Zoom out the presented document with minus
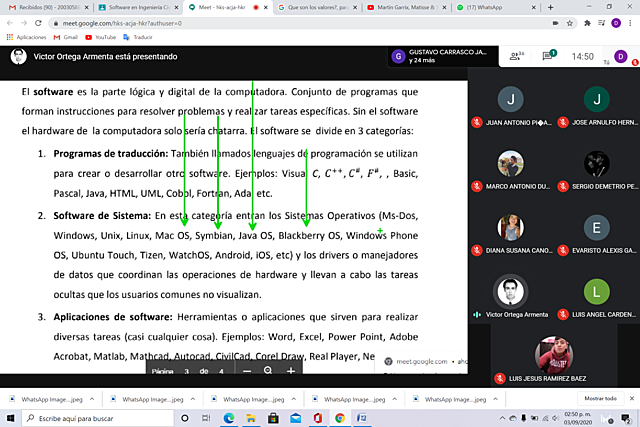Viewport: 640px width, 427px height. 247,371
